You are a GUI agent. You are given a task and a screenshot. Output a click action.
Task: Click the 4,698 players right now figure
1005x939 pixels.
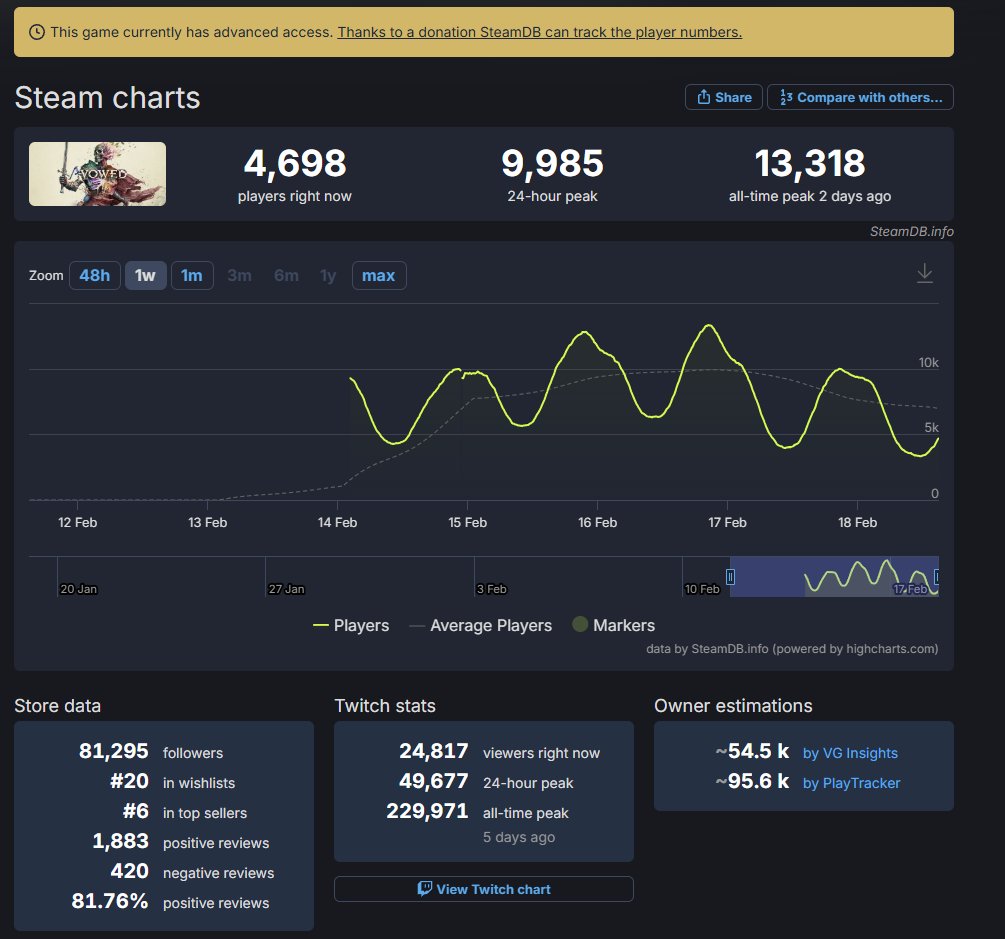coord(295,163)
